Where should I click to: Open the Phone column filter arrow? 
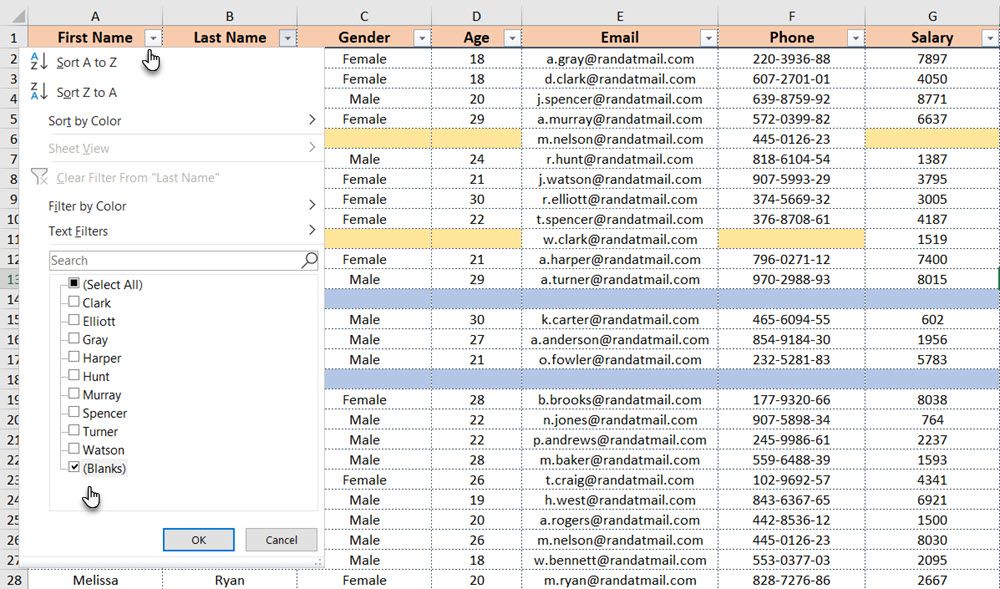click(x=855, y=38)
